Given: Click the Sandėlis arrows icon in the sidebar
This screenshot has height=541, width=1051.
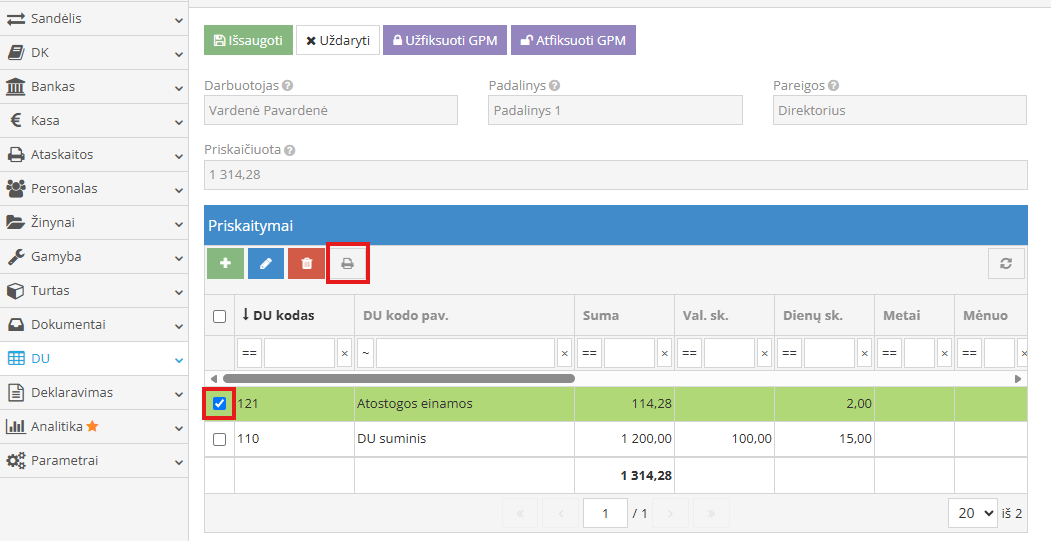Looking at the screenshot, I should coord(15,19).
